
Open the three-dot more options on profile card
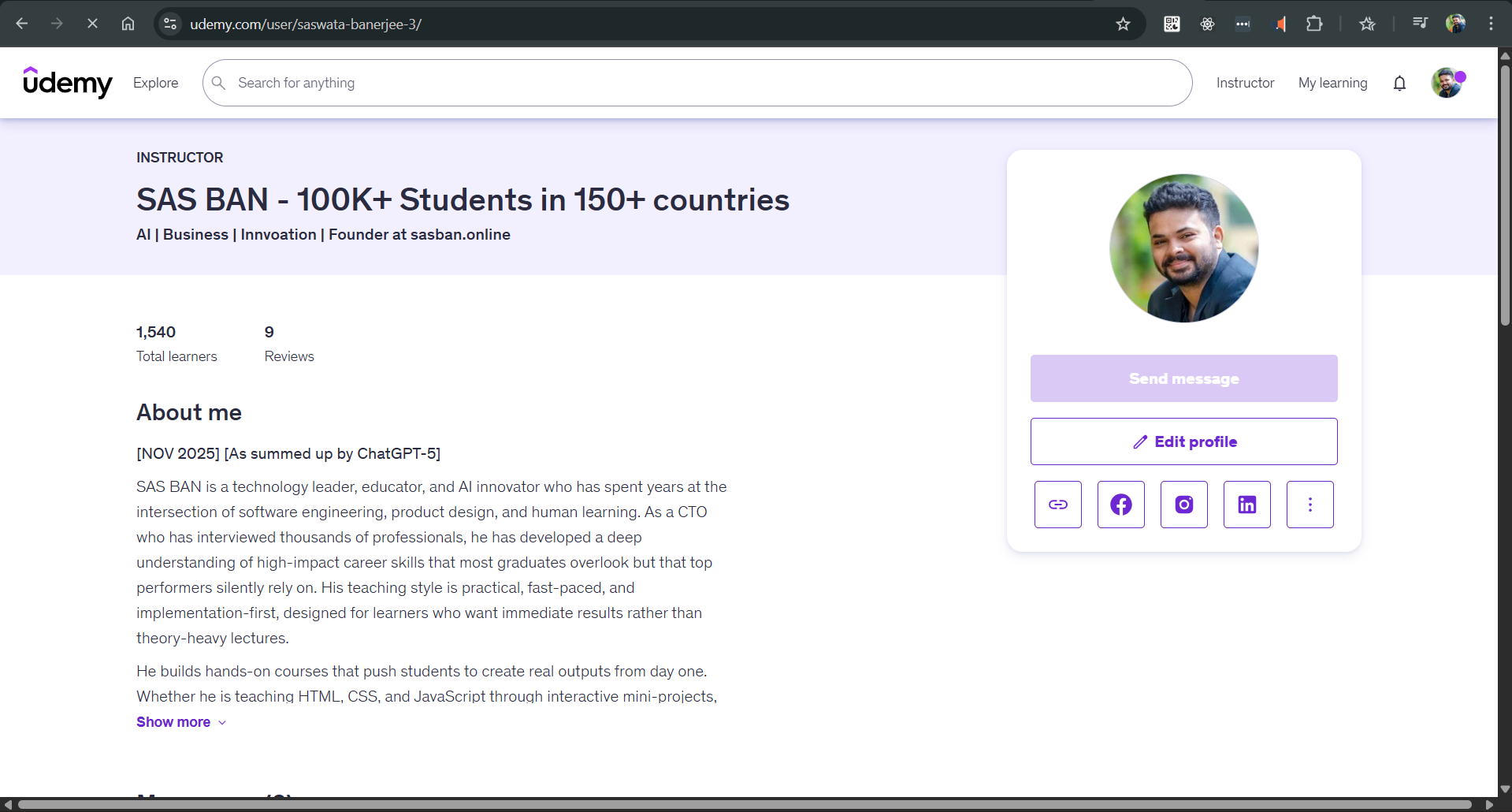1310,505
